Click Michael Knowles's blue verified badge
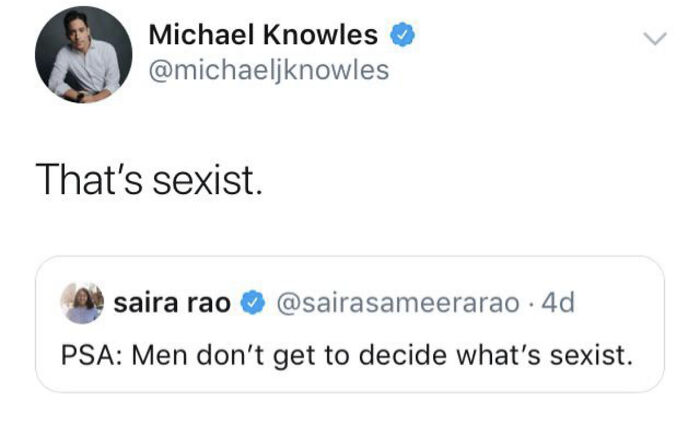The height and width of the screenshot is (425, 700). pos(401,36)
